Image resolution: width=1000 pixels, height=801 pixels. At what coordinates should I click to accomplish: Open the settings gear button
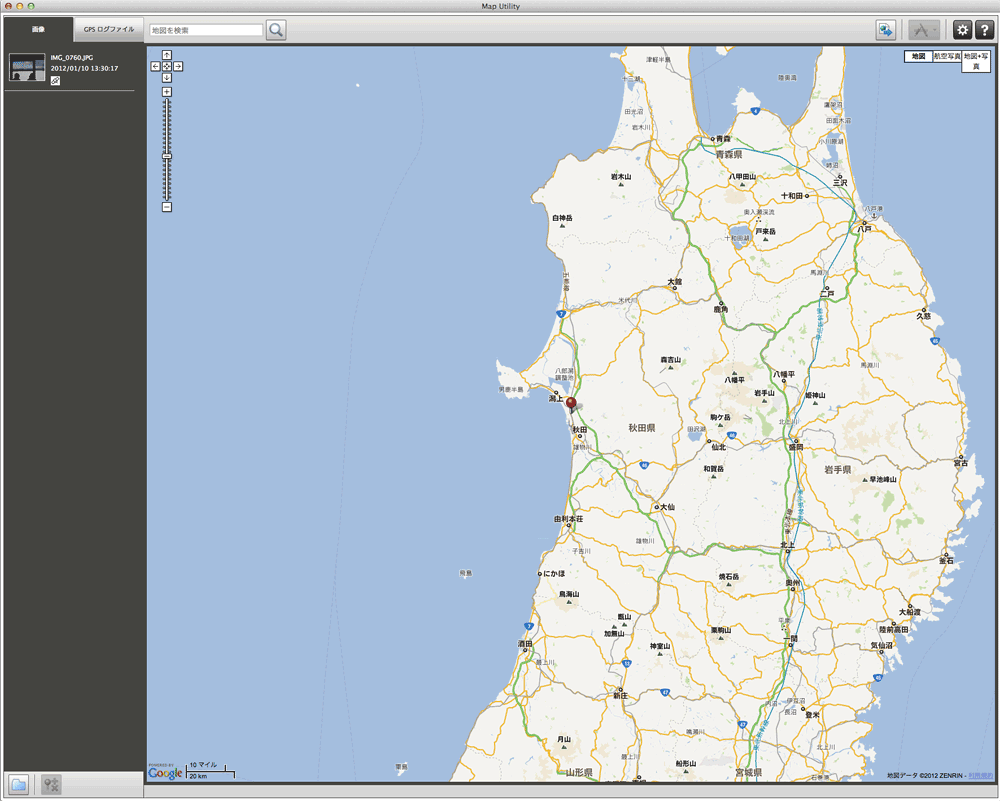coord(963,30)
